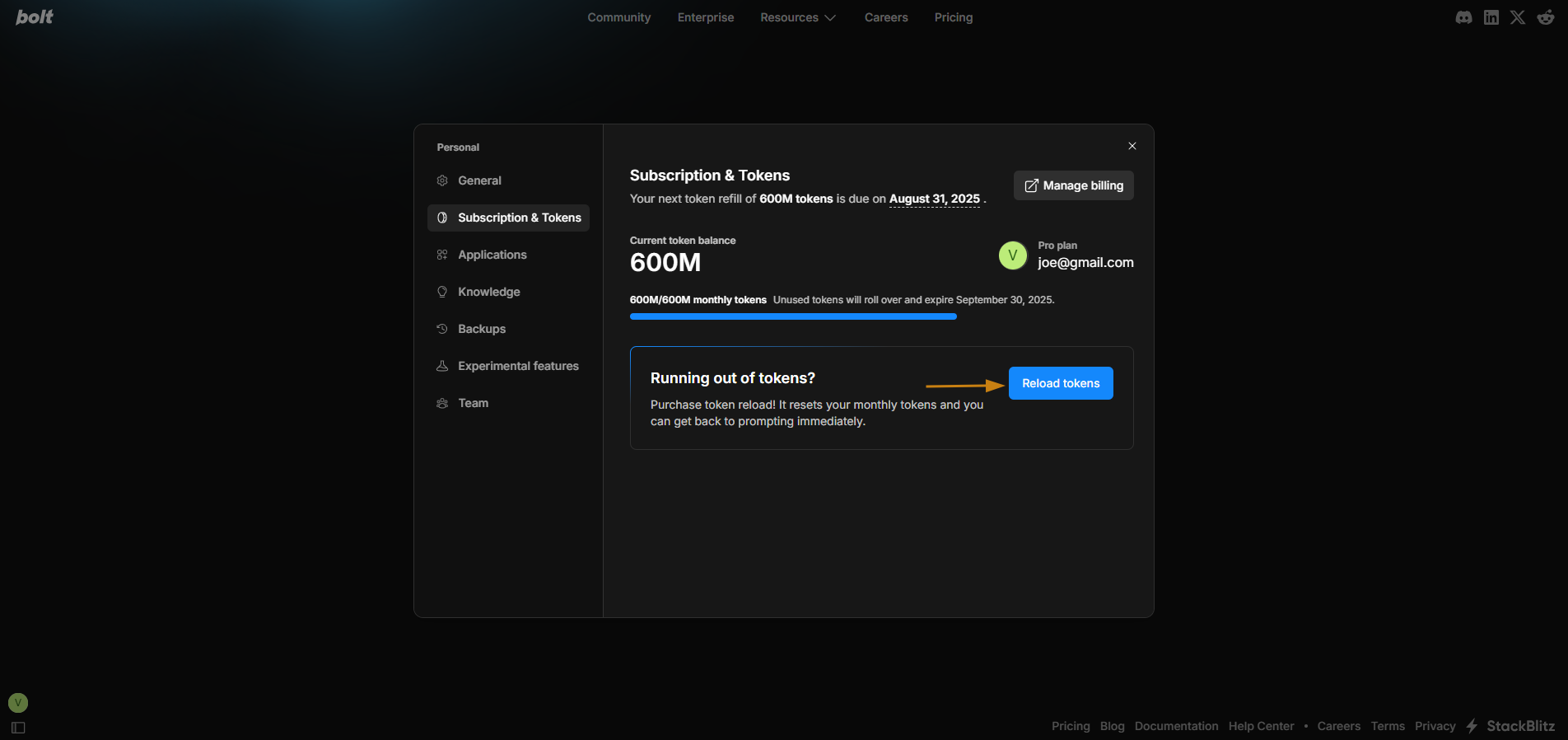
Task: Click the monthly tokens progress bar
Action: tap(793, 316)
